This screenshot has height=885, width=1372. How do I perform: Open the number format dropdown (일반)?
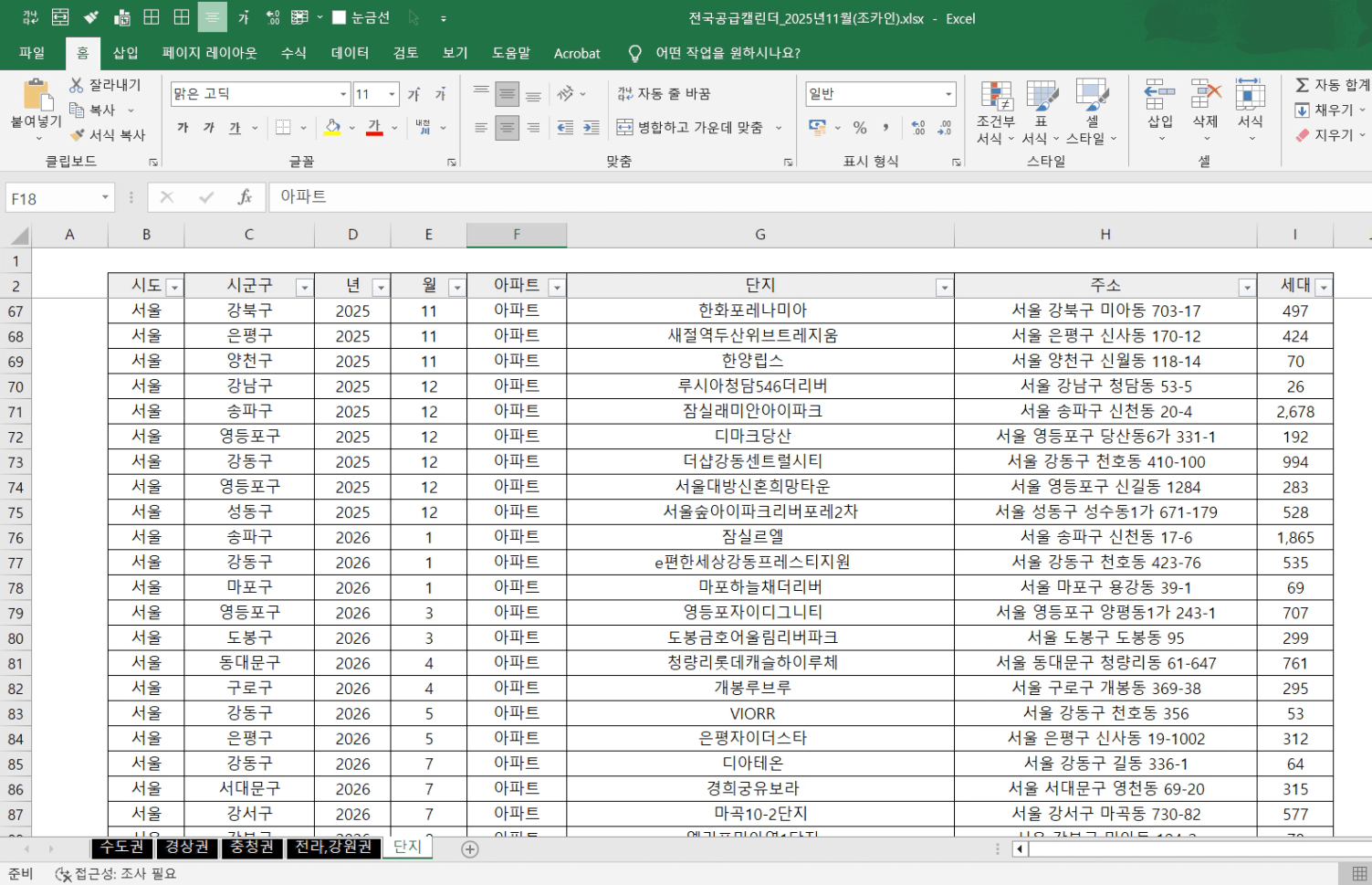pyautogui.click(x=948, y=94)
